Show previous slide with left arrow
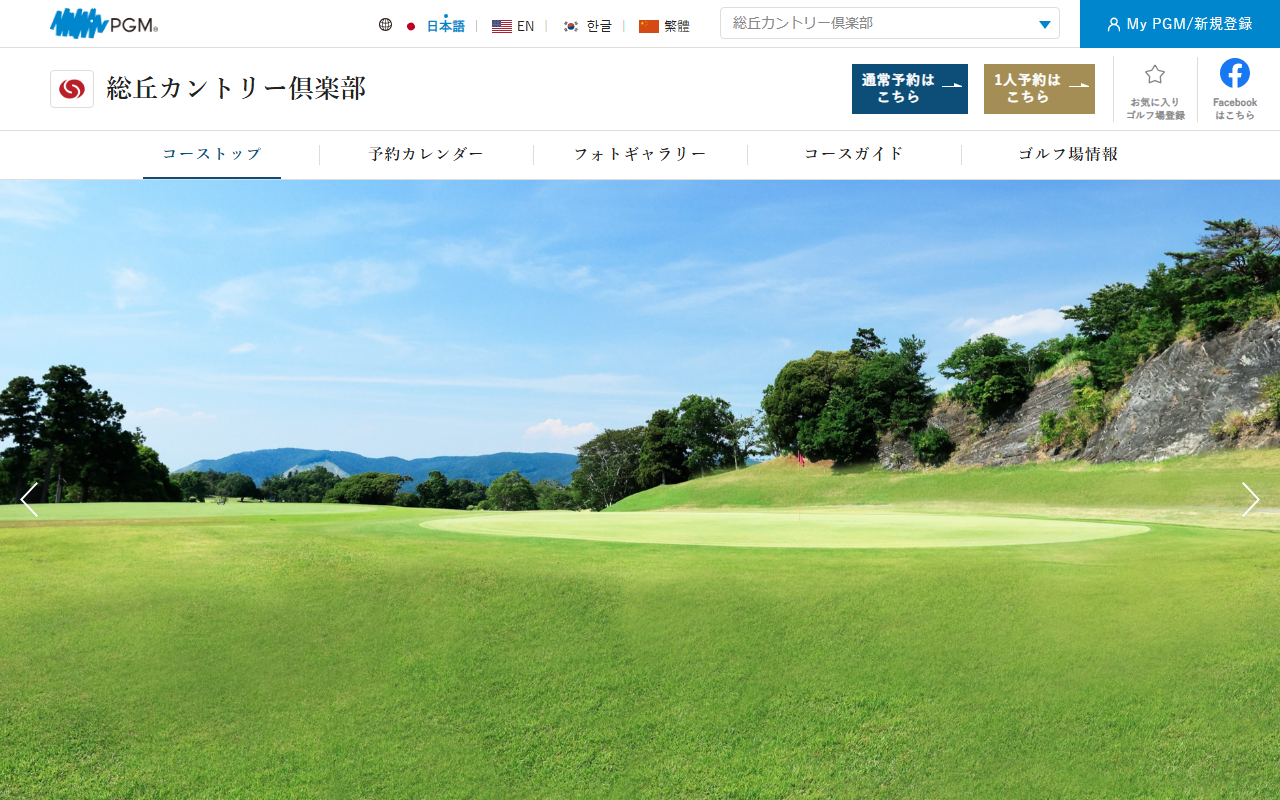Viewport: 1280px width, 800px height. pos(29,500)
